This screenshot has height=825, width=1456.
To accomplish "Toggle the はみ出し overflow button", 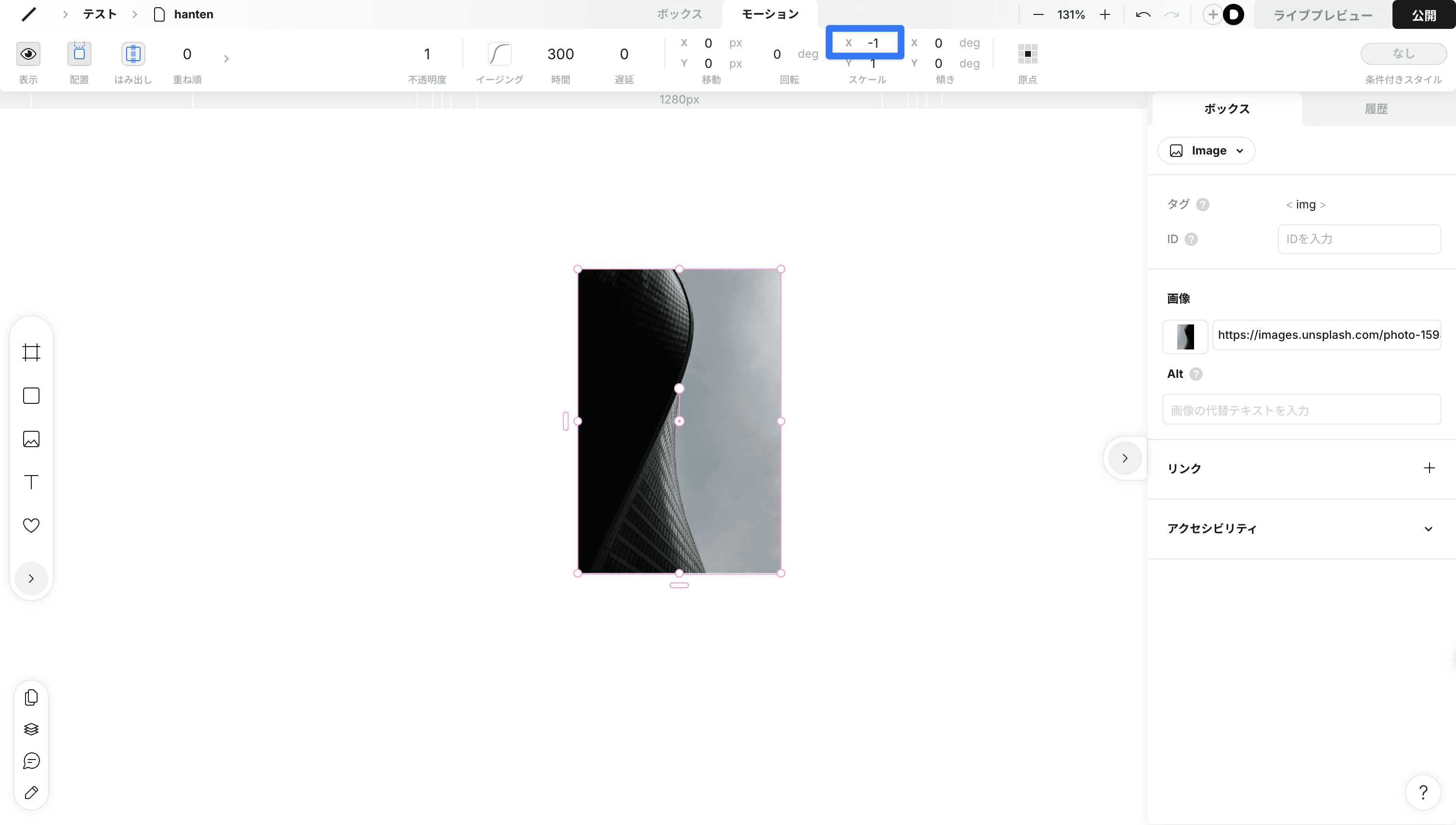I will click(132, 54).
